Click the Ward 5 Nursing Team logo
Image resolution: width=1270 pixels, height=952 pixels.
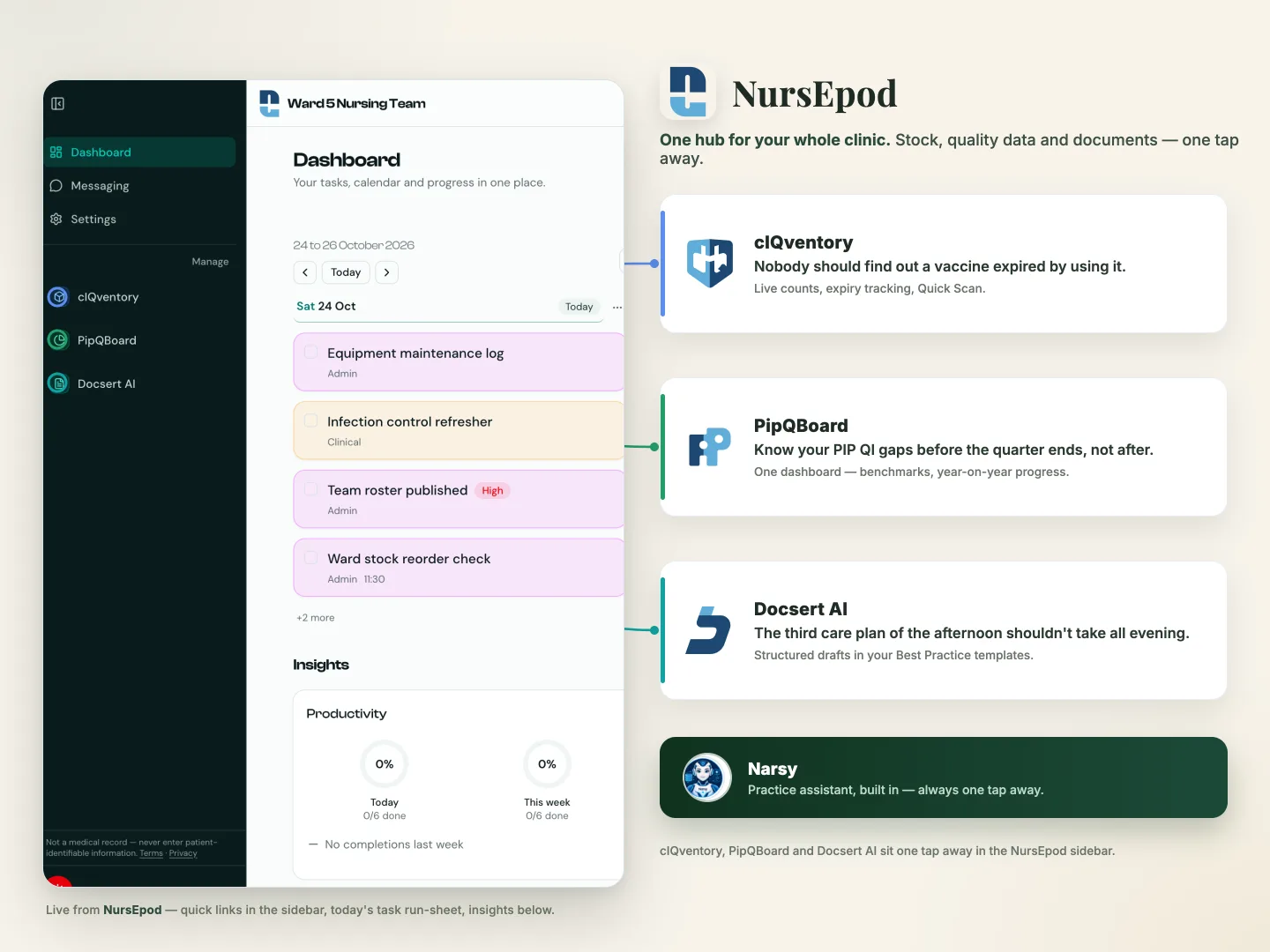click(x=269, y=103)
